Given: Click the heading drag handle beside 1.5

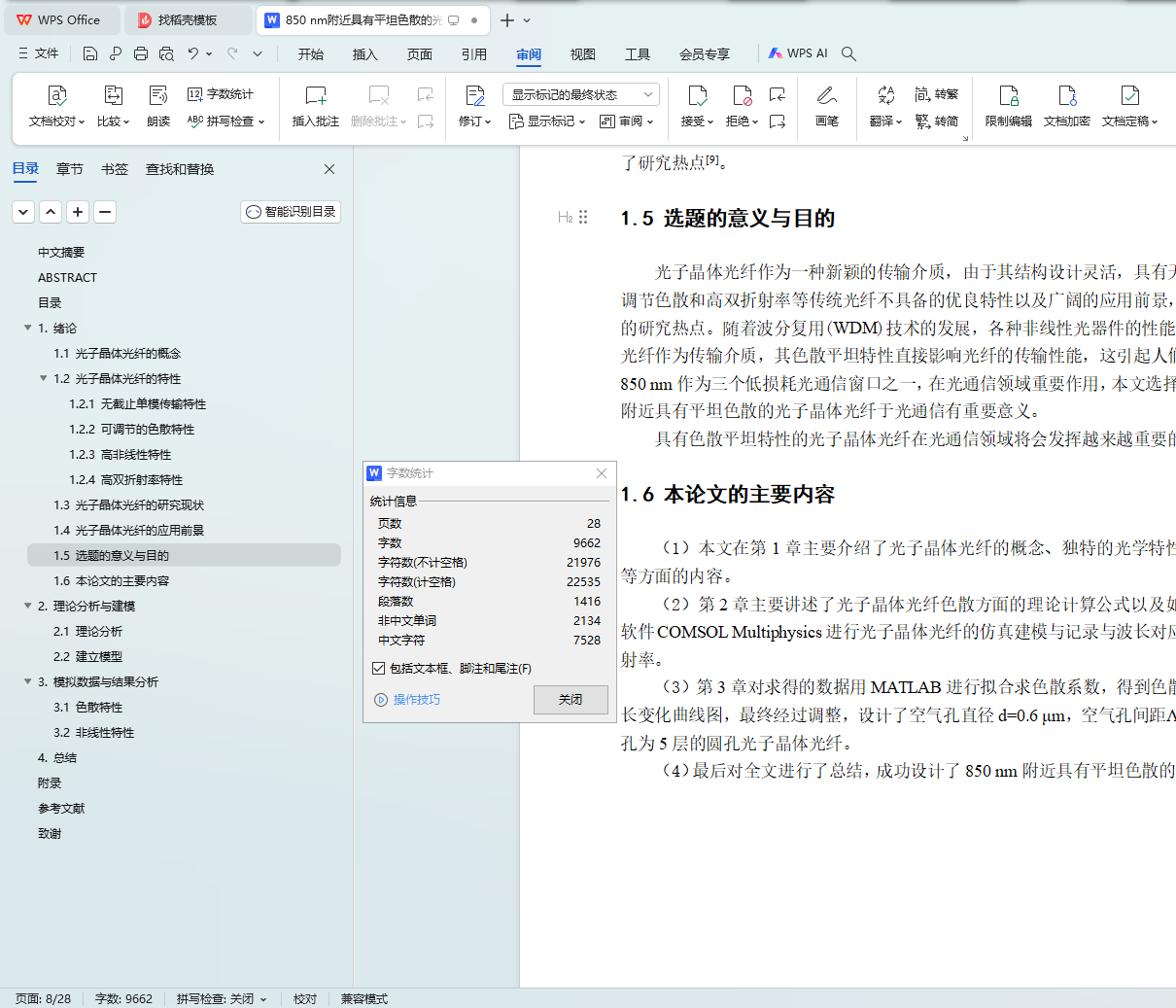Looking at the screenshot, I should click(583, 218).
